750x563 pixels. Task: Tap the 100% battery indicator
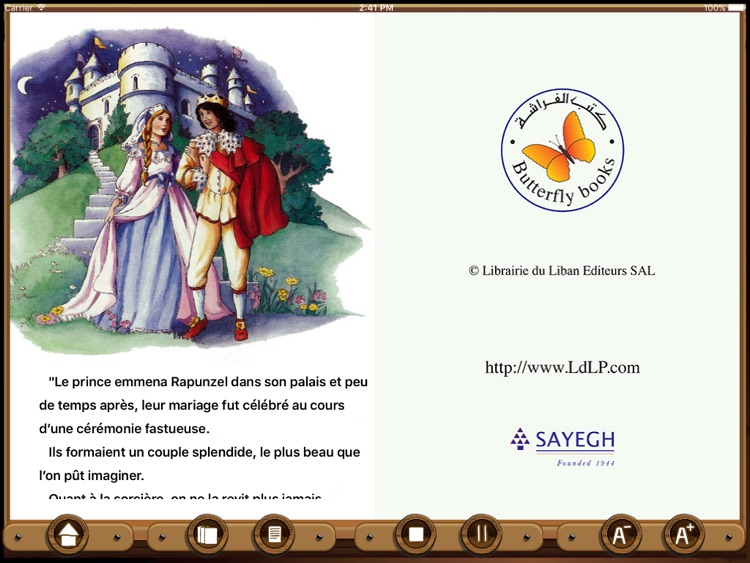(724, 7)
